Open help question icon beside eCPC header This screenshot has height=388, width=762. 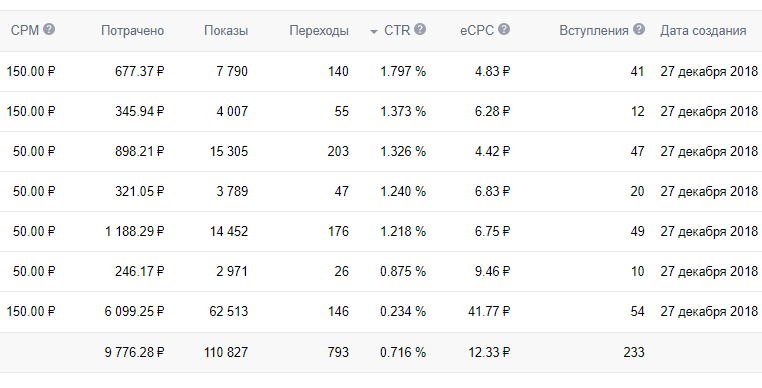[x=504, y=30]
